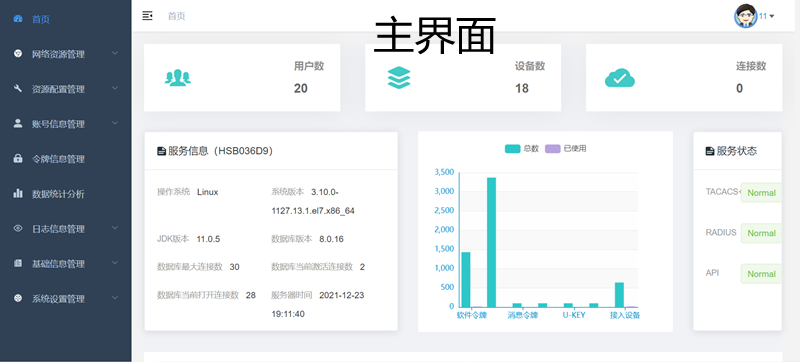Click the U-KEY axis label
The width and height of the screenshot is (800, 362).
(574, 315)
